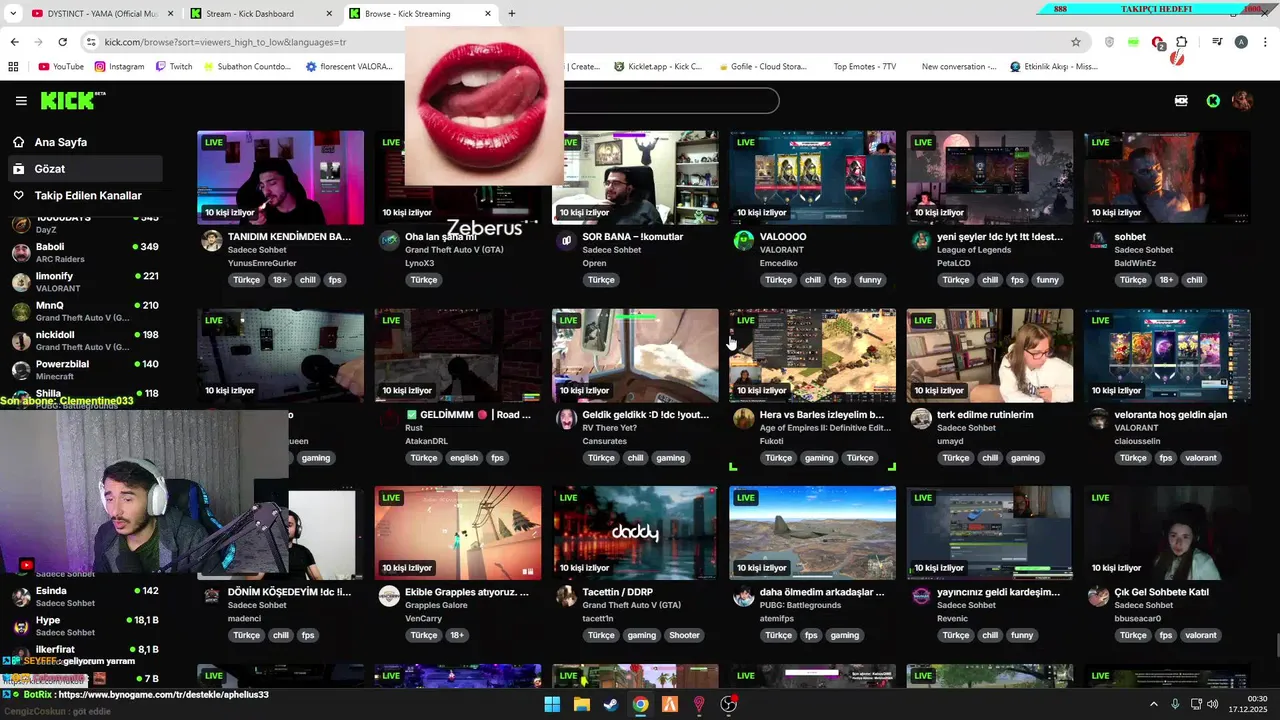The width and height of the screenshot is (1280, 720).
Task: Open Baboli channel in sidebar
Action: pyautogui.click(x=84, y=252)
